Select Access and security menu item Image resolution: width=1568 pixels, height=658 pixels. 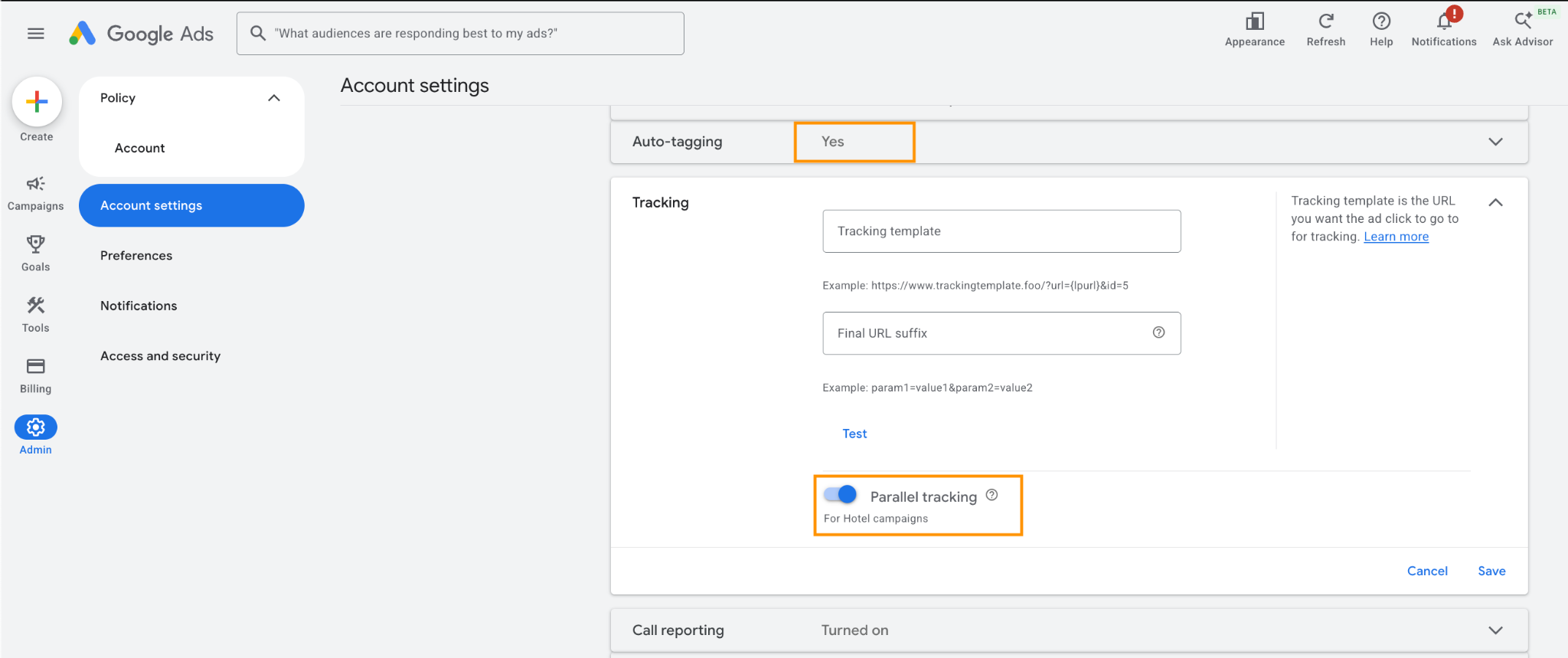coord(161,356)
